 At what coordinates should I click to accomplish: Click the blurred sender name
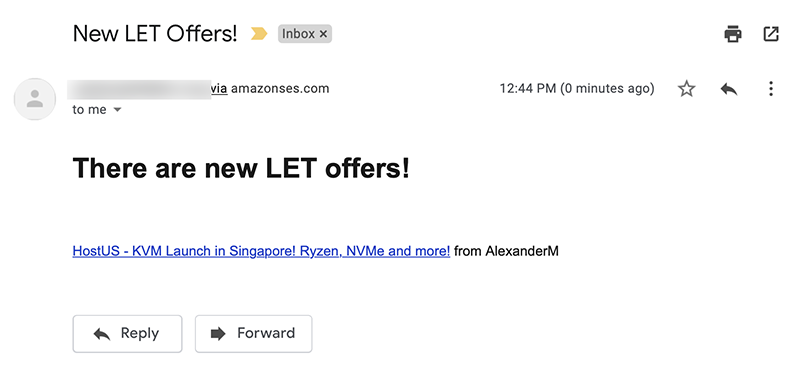pyautogui.click(x=139, y=89)
